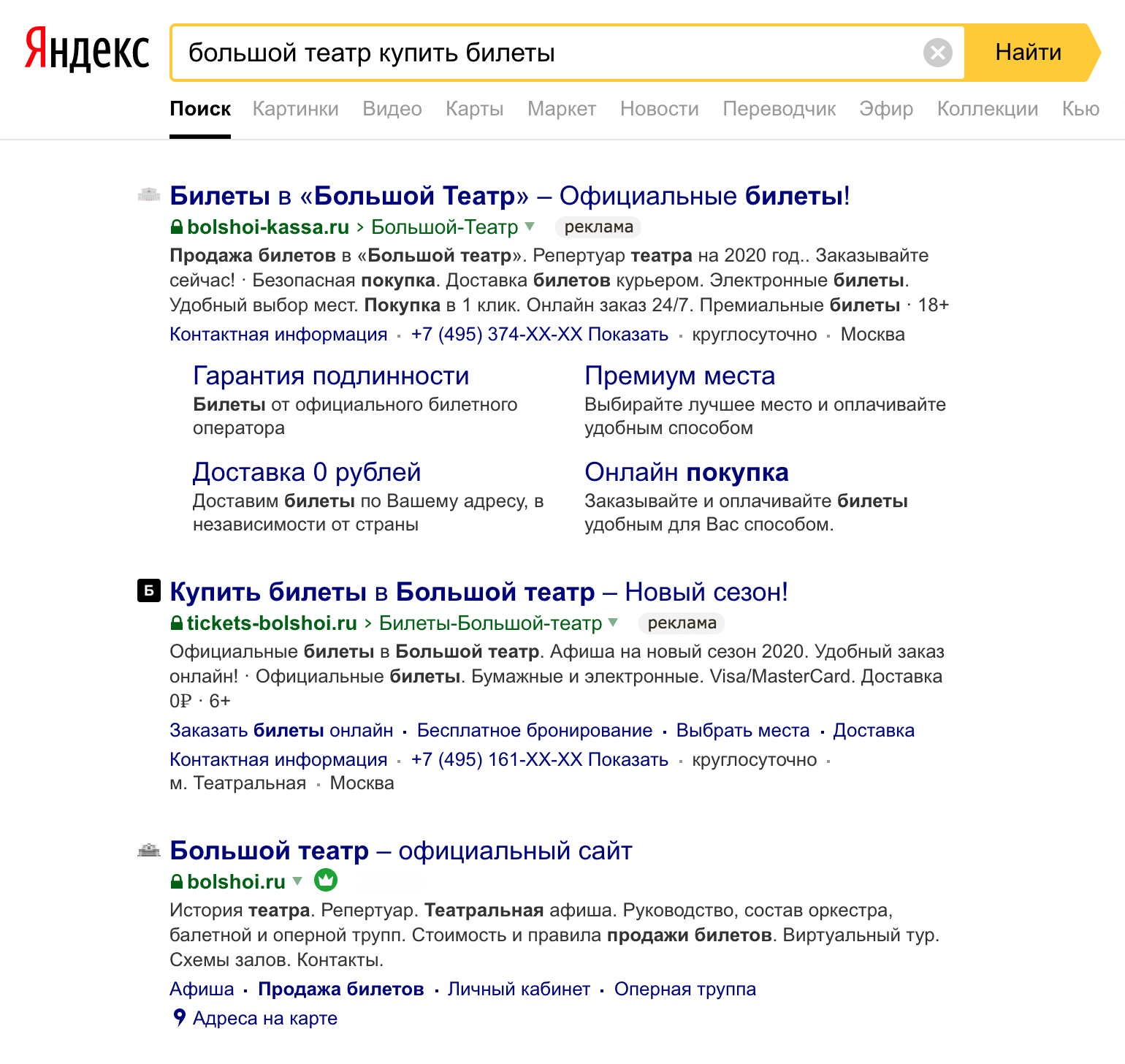Open the result 'Купить билеты в Большой театр – Новый сезон!'
Viewport: 1125px width, 1064px height.
[479, 592]
